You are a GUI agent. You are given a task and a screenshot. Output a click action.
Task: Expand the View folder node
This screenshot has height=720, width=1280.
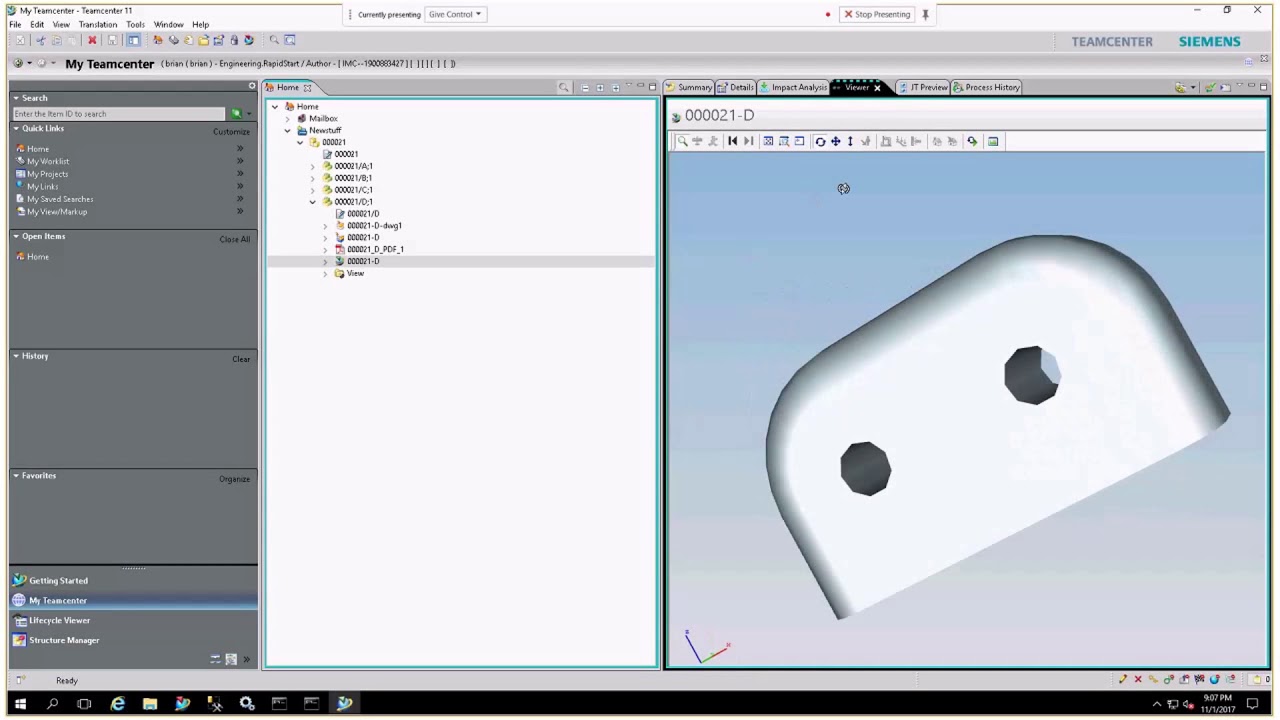tap(325, 273)
